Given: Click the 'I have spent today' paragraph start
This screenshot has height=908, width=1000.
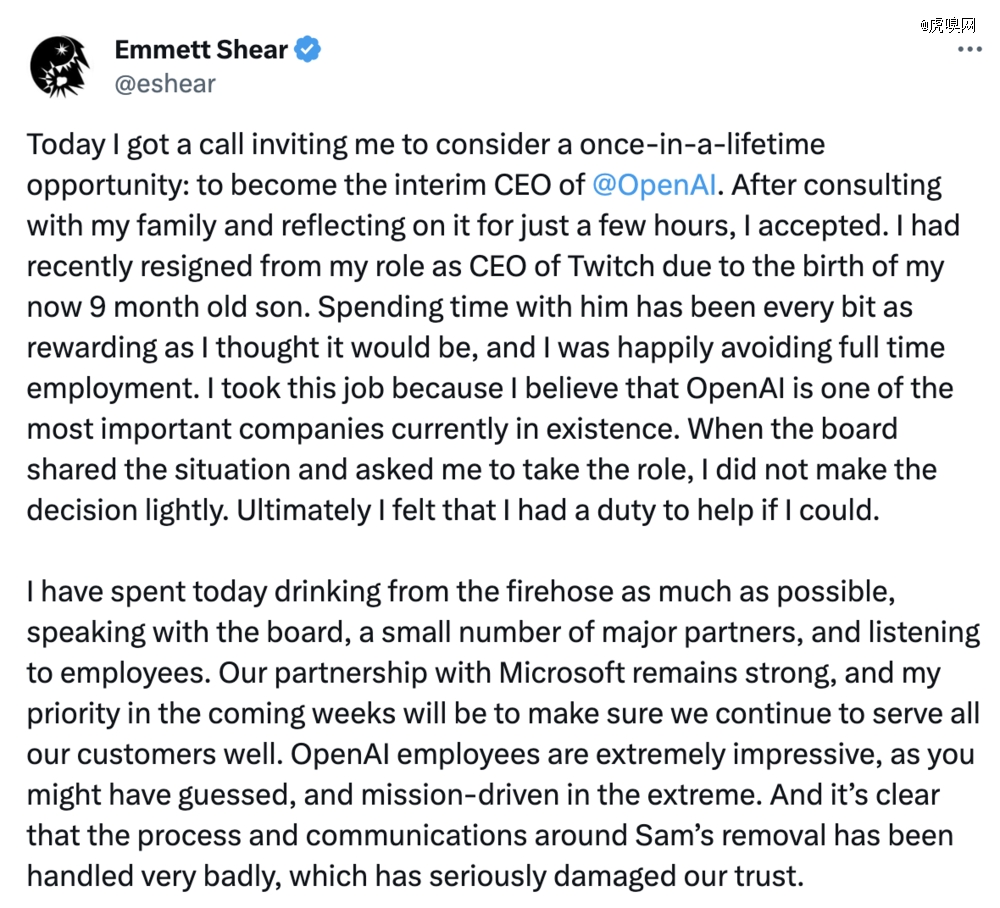Looking at the screenshot, I should click(x=147, y=592).
